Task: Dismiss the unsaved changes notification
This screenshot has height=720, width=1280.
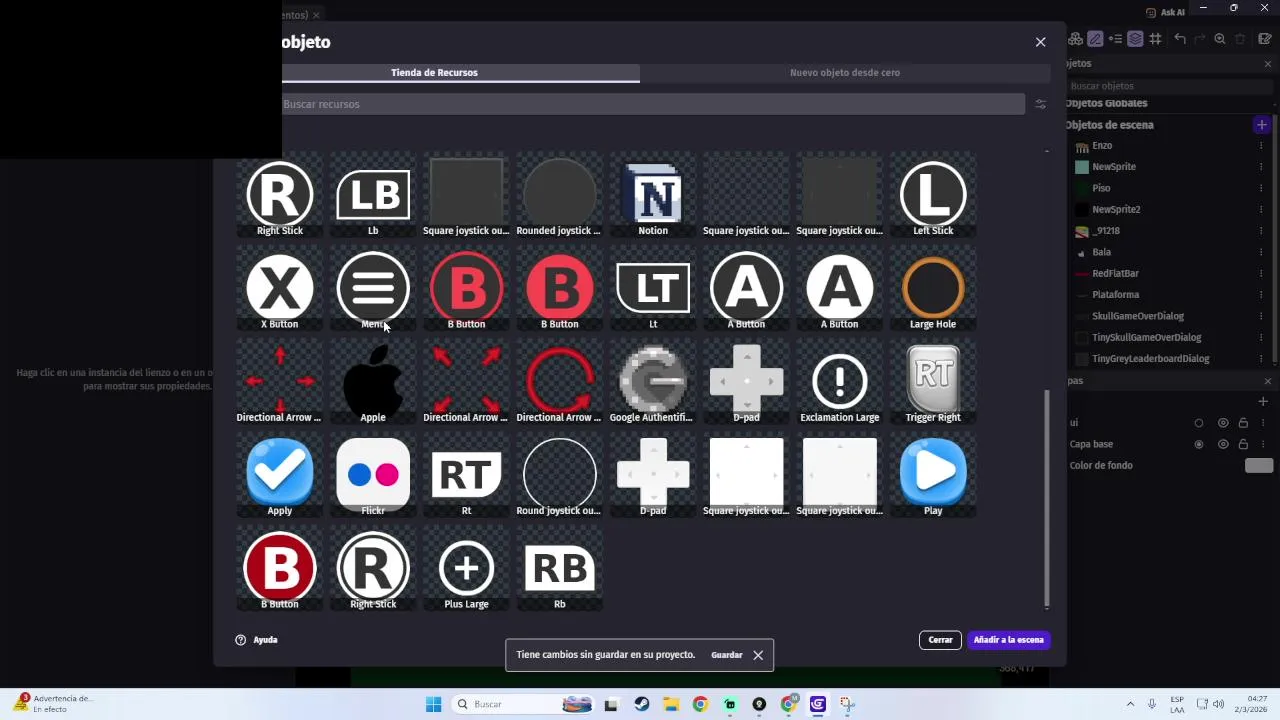Action: tap(758, 655)
